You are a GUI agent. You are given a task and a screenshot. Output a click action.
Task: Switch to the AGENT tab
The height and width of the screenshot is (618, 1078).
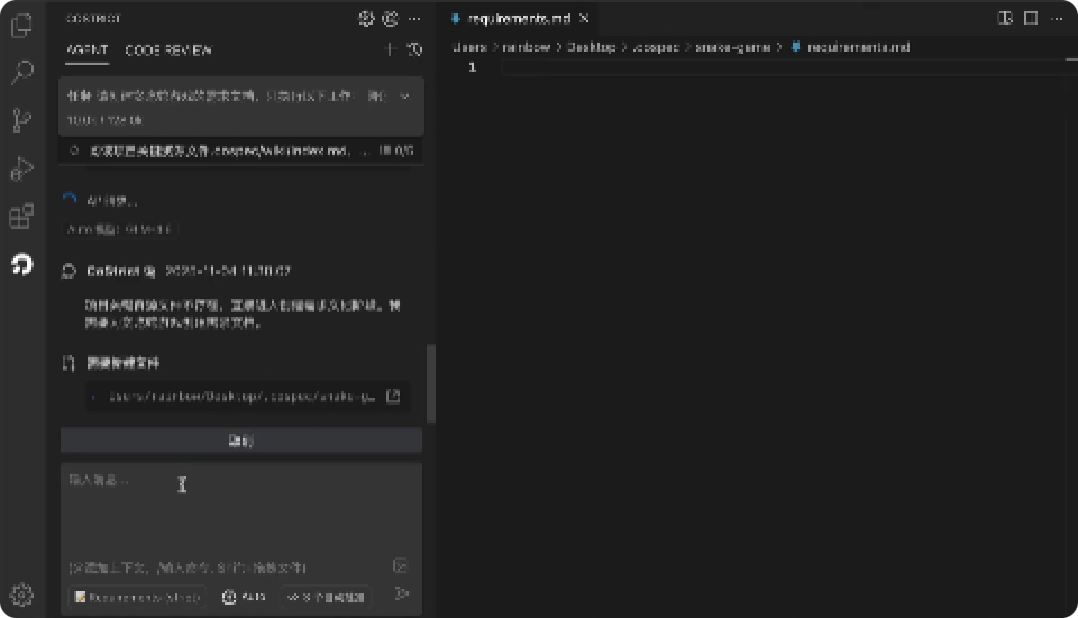click(x=87, y=50)
